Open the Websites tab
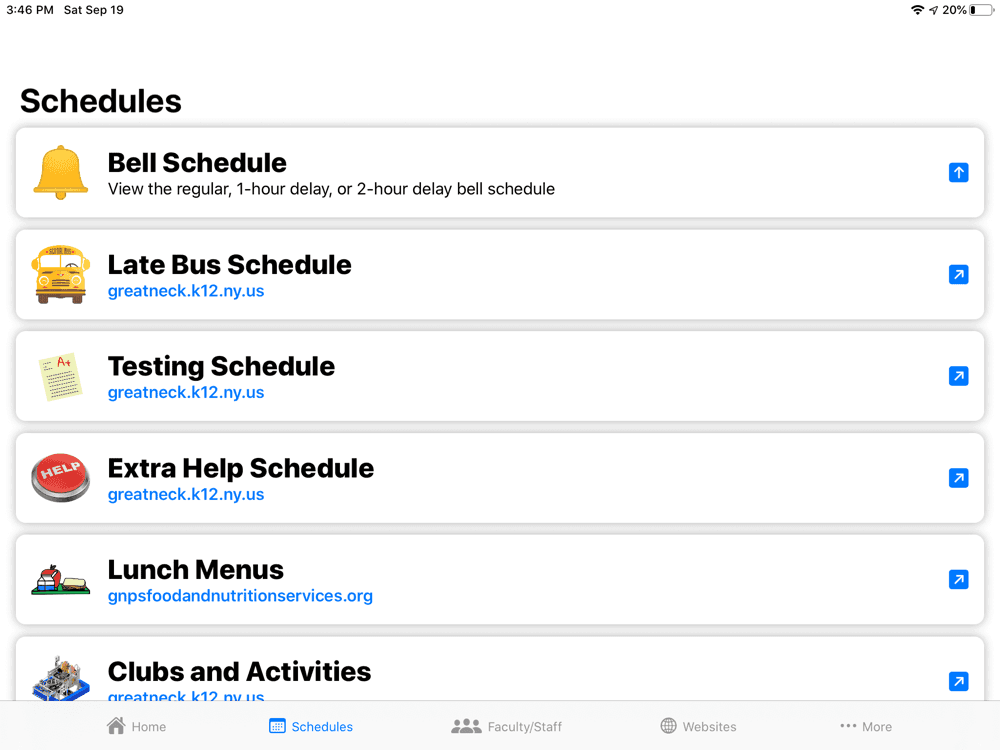 coord(698,726)
